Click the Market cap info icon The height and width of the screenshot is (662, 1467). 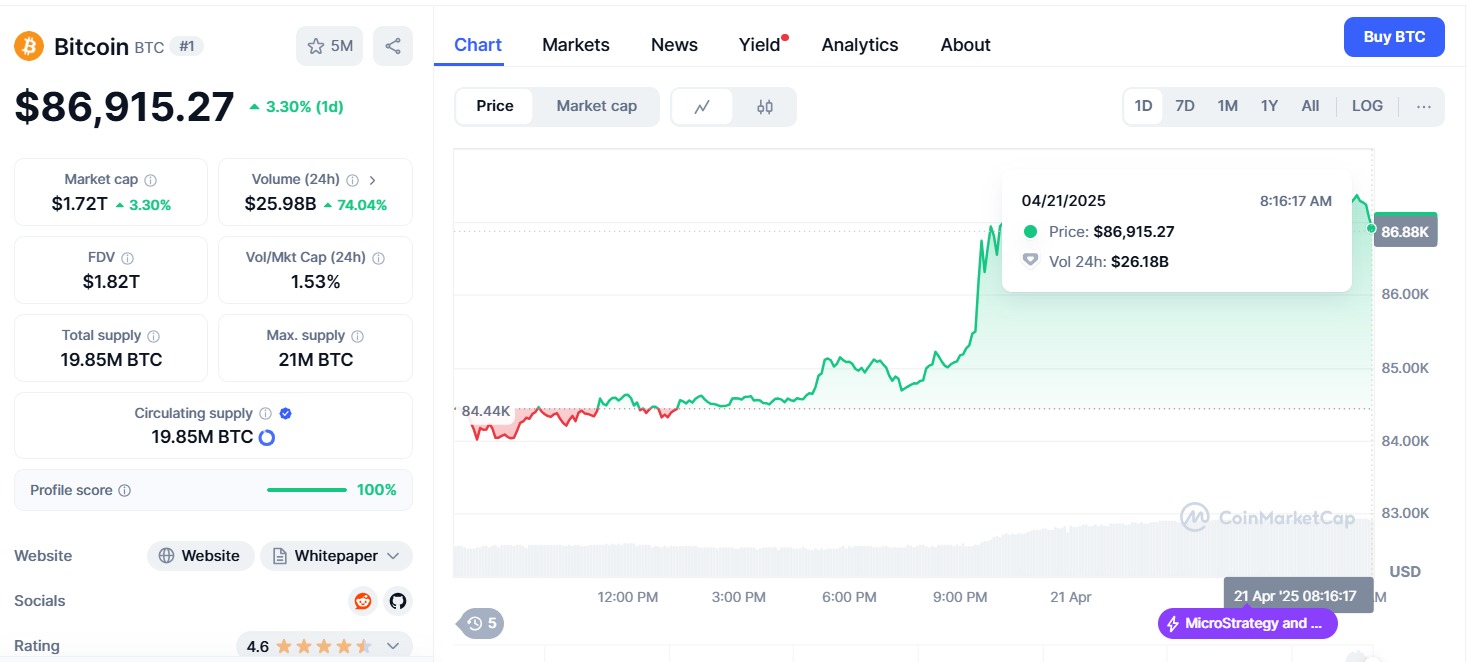(151, 180)
